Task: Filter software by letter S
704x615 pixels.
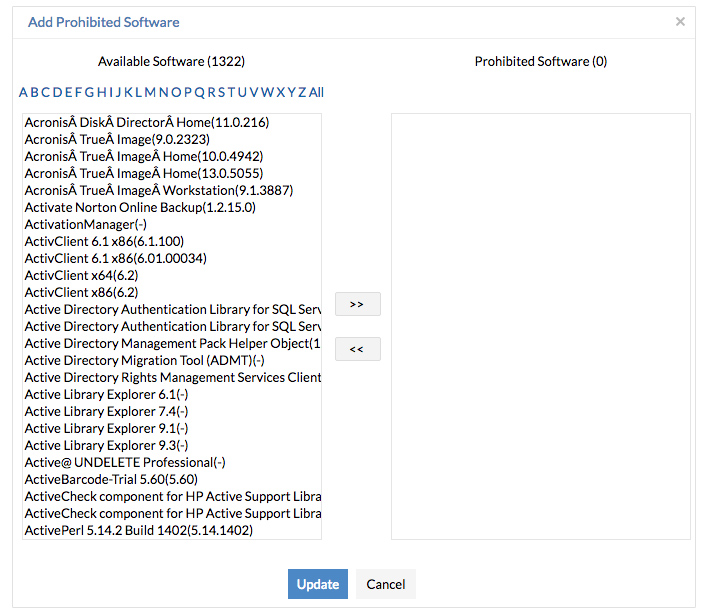Action: click(x=221, y=92)
